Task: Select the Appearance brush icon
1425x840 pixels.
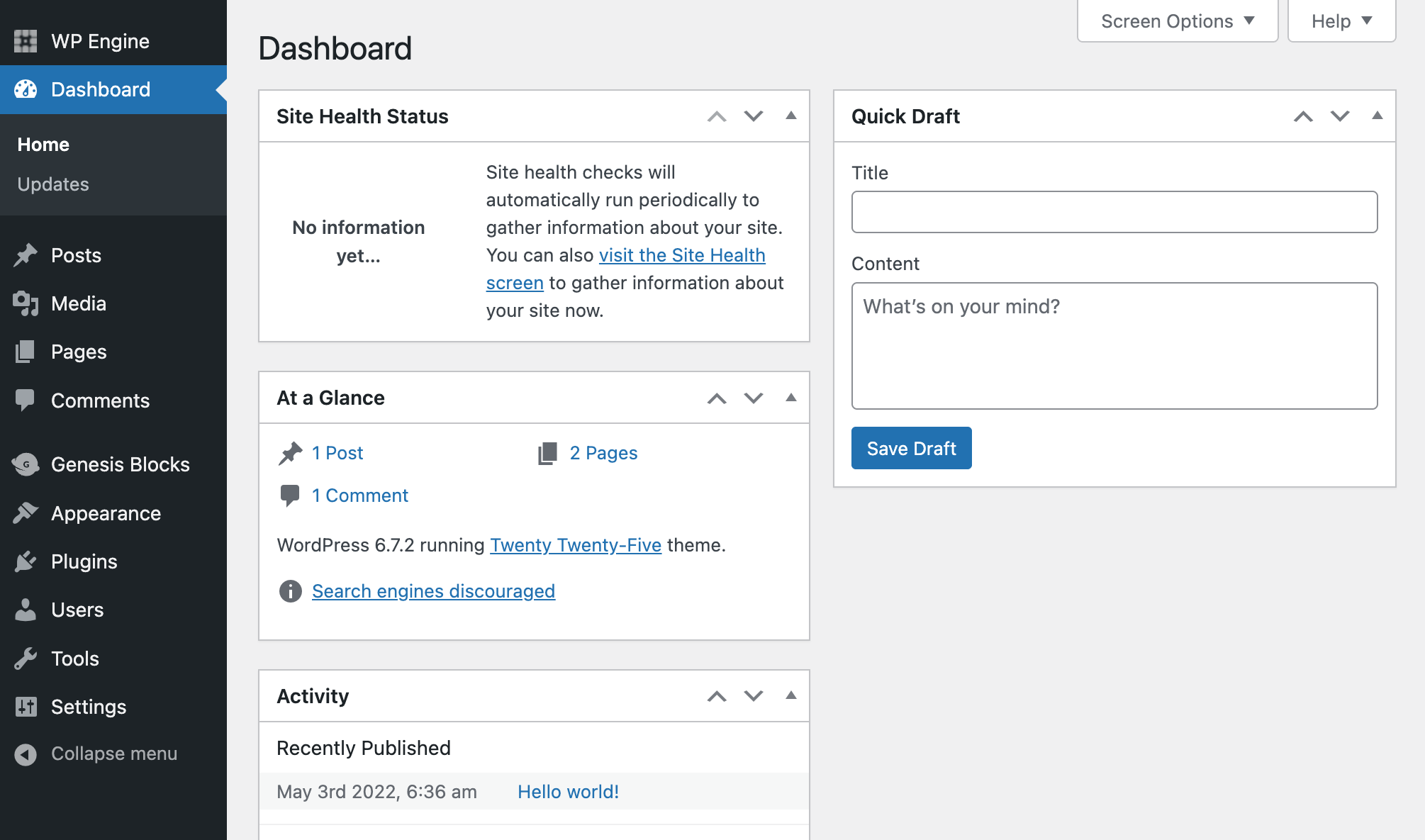Action: click(26, 513)
